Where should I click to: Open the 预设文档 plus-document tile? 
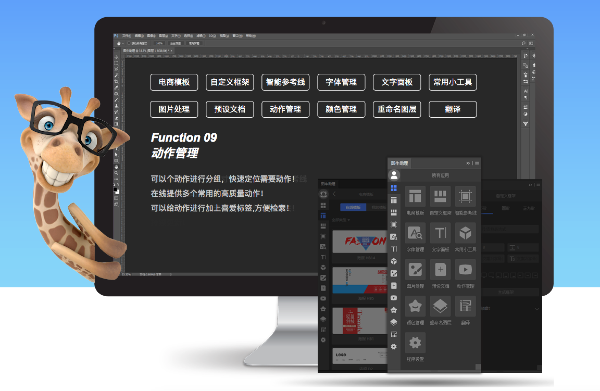(x=440, y=270)
